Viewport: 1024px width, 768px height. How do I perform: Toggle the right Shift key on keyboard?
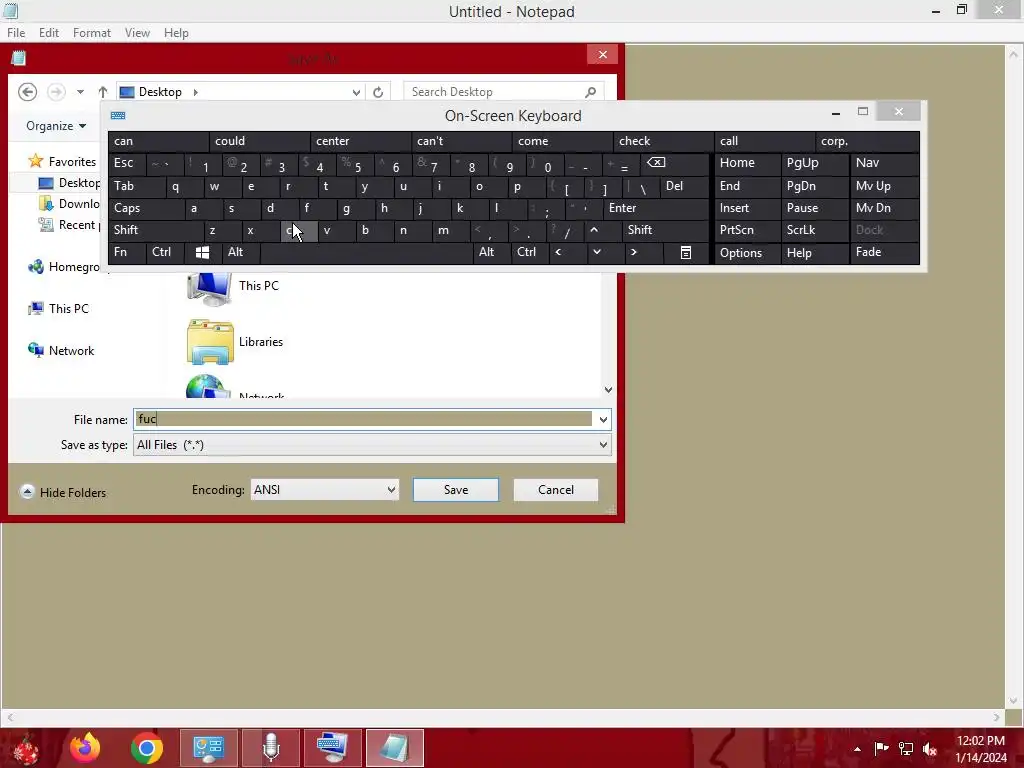point(665,230)
